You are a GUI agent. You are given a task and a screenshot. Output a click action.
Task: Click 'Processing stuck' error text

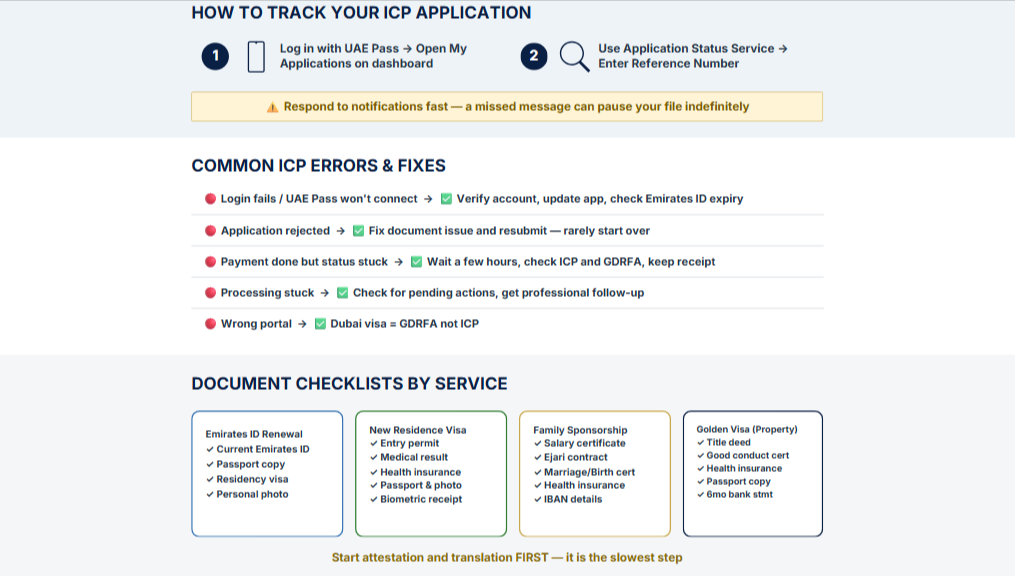[x=267, y=293]
